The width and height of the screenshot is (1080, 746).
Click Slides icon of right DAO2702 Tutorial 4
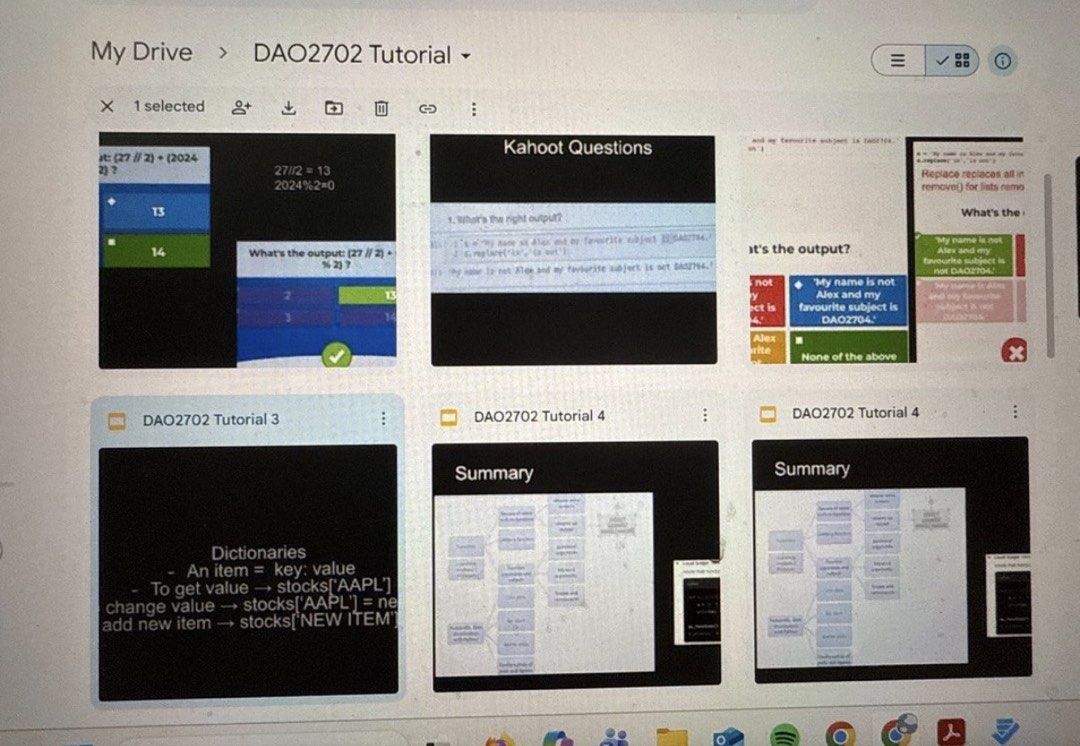767,414
